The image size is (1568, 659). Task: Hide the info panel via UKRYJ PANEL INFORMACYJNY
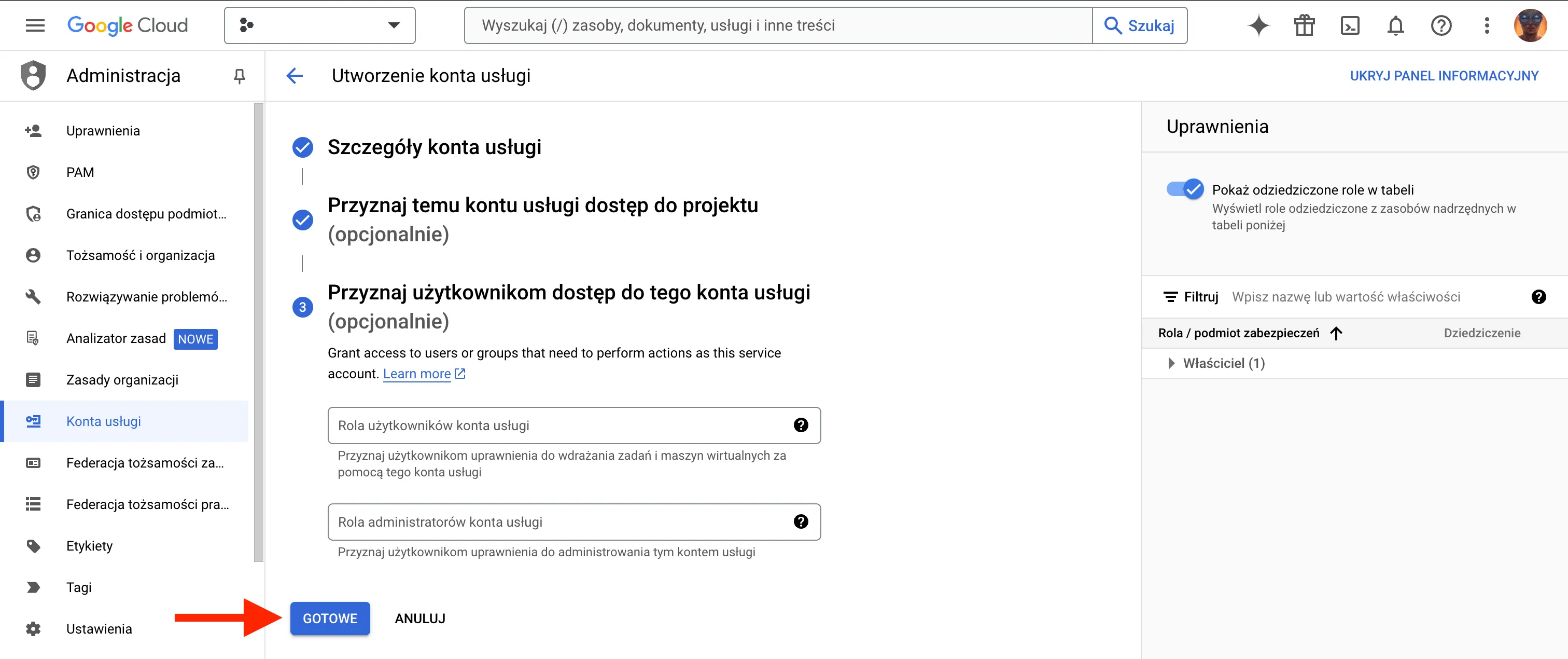(x=1444, y=76)
